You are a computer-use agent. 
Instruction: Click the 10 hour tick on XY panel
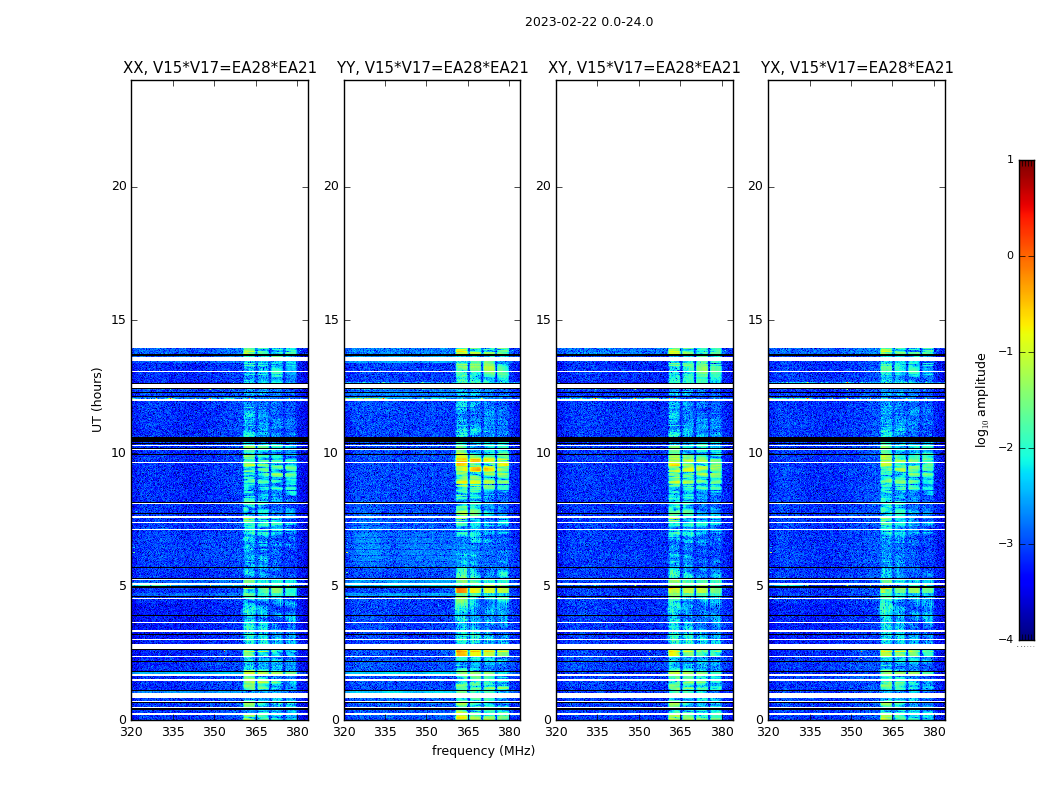coord(543,453)
